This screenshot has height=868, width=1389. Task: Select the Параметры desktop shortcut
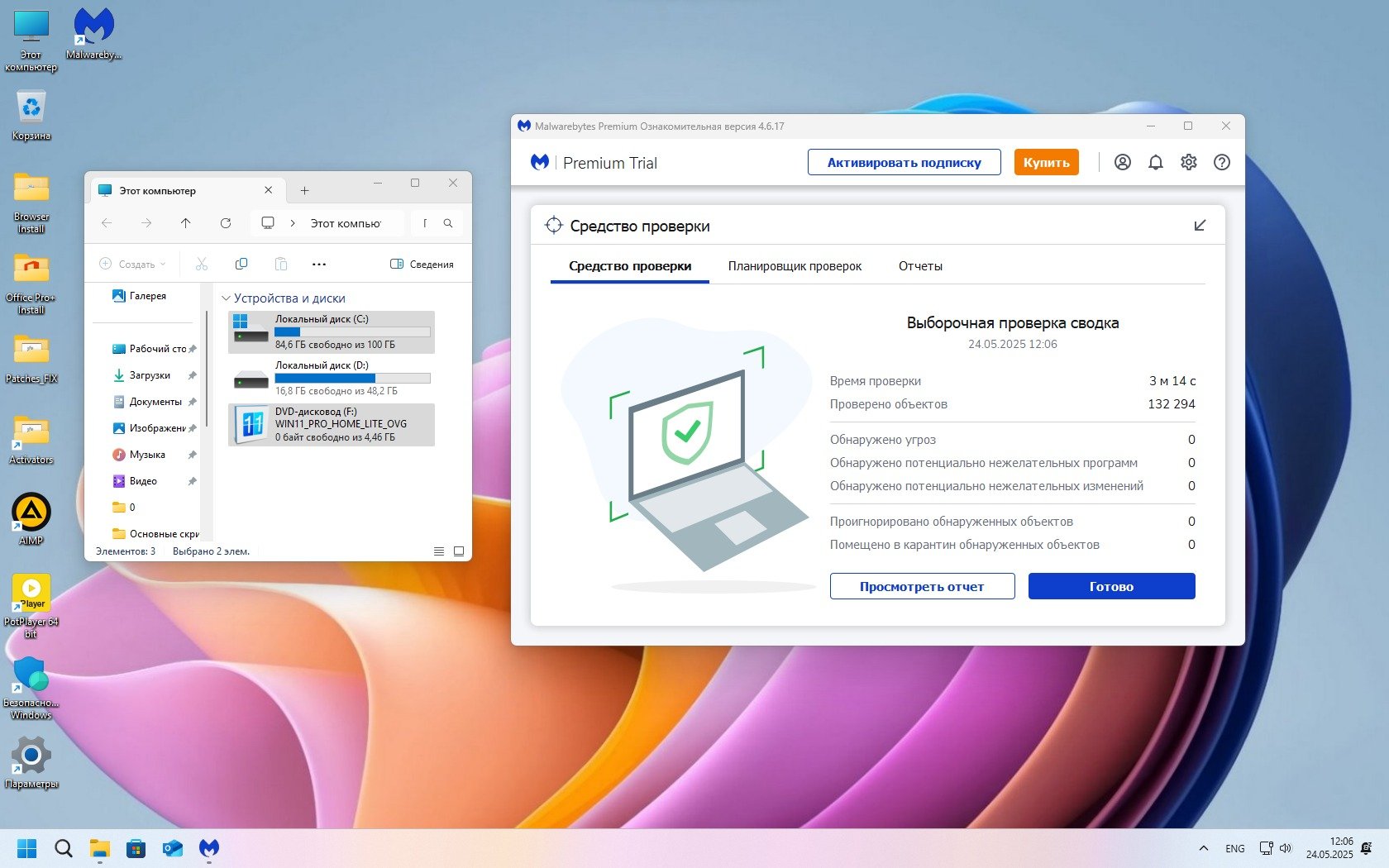pos(31,763)
